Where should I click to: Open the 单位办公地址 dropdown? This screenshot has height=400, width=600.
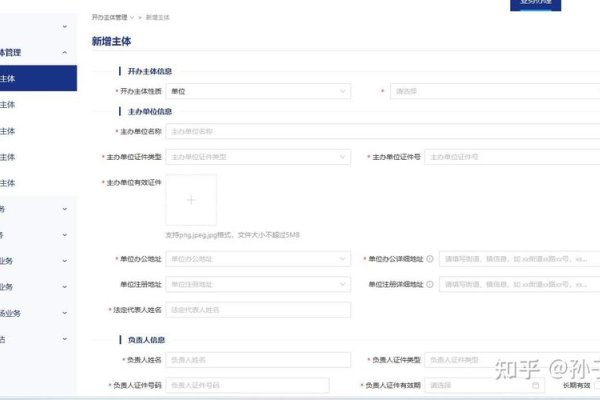258,259
